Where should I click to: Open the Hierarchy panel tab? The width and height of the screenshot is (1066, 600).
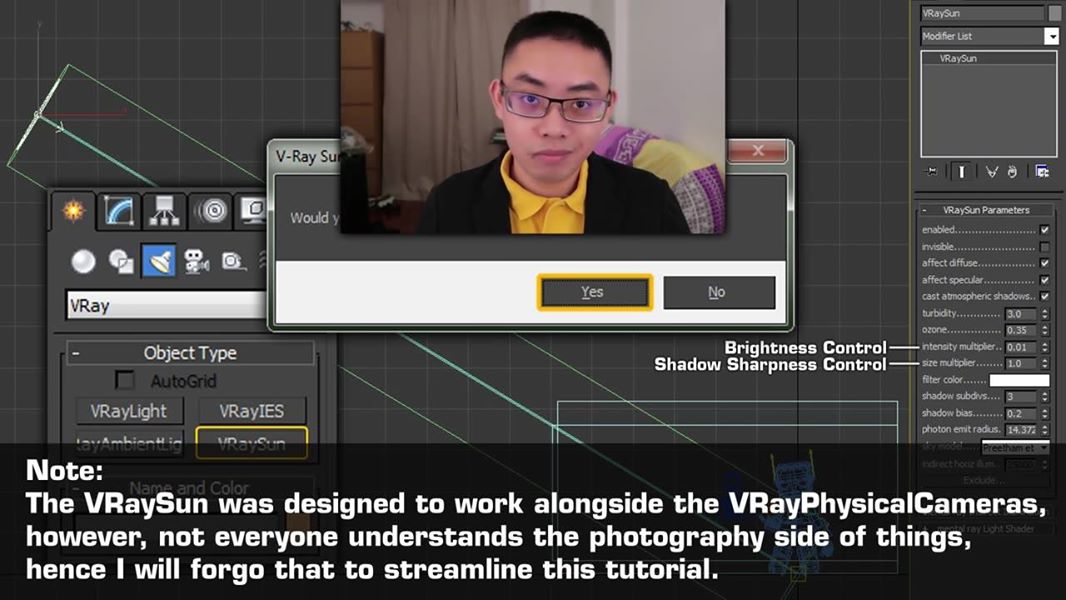pos(164,211)
